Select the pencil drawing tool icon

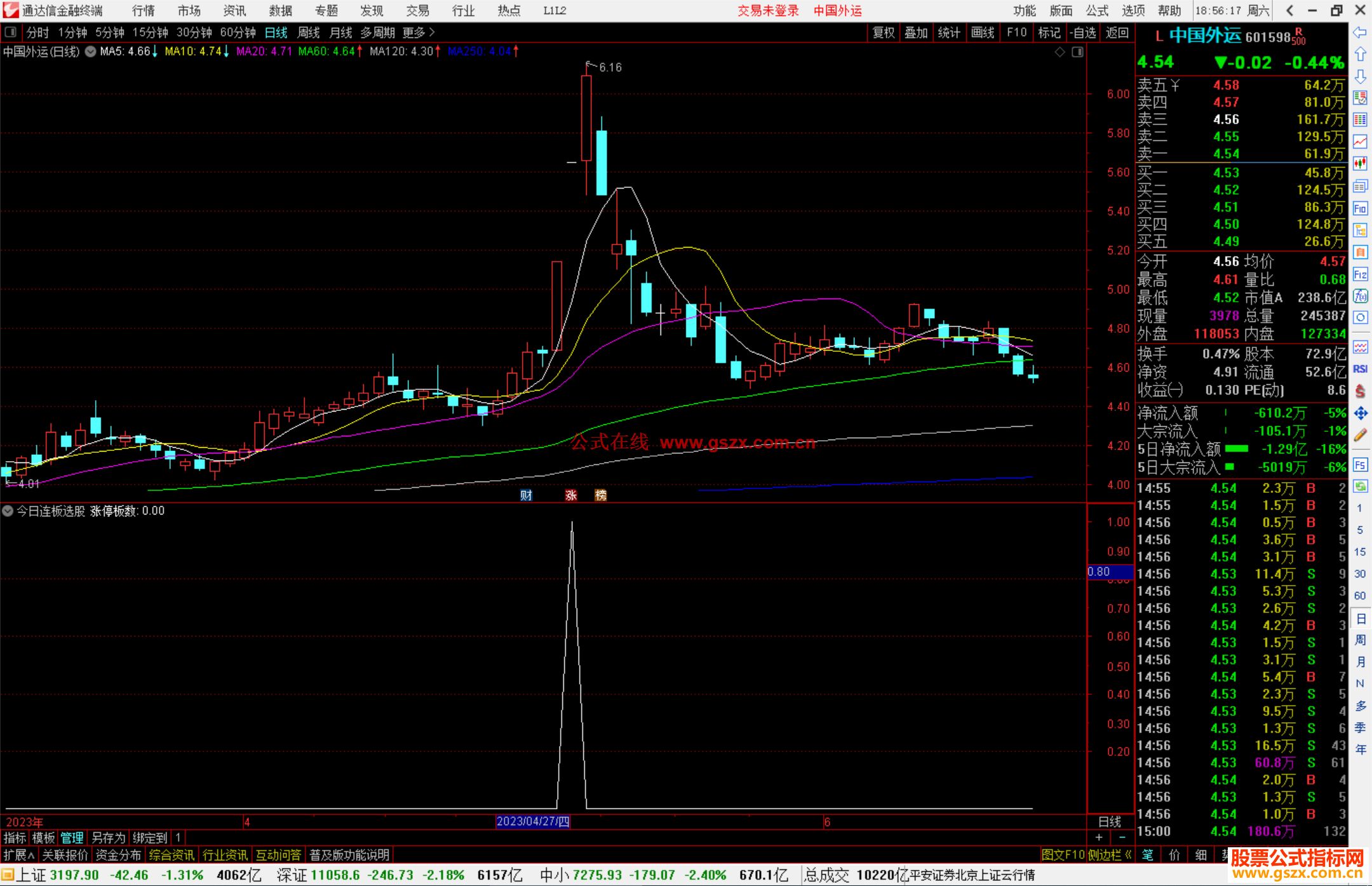pyautogui.click(x=1360, y=436)
